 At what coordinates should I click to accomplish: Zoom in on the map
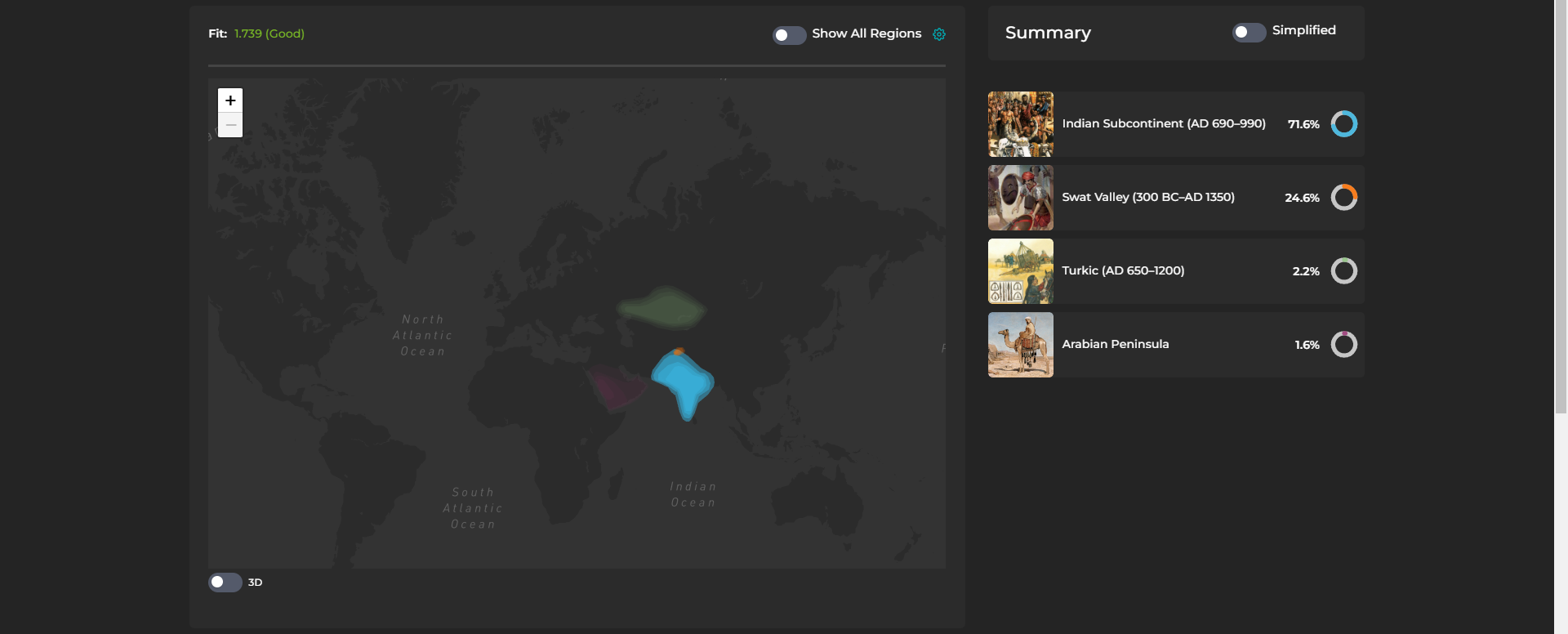tap(230, 100)
